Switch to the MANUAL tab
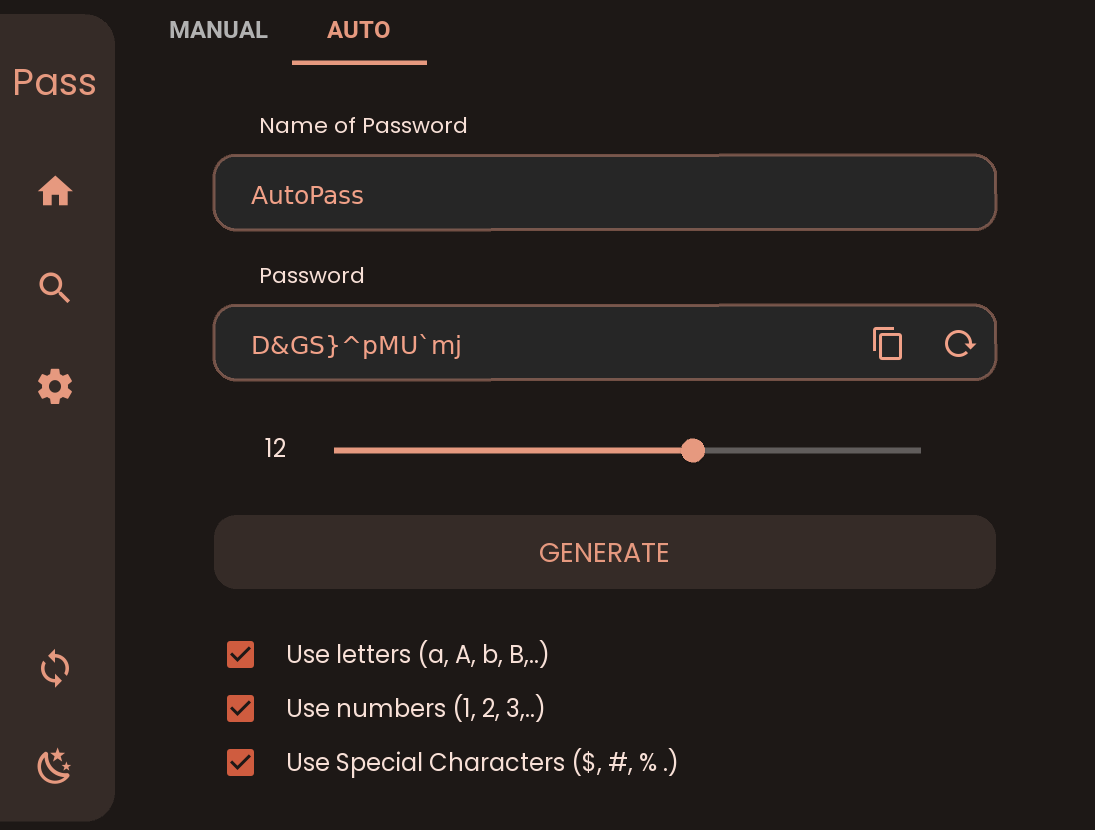This screenshot has width=1095, height=830. click(219, 30)
